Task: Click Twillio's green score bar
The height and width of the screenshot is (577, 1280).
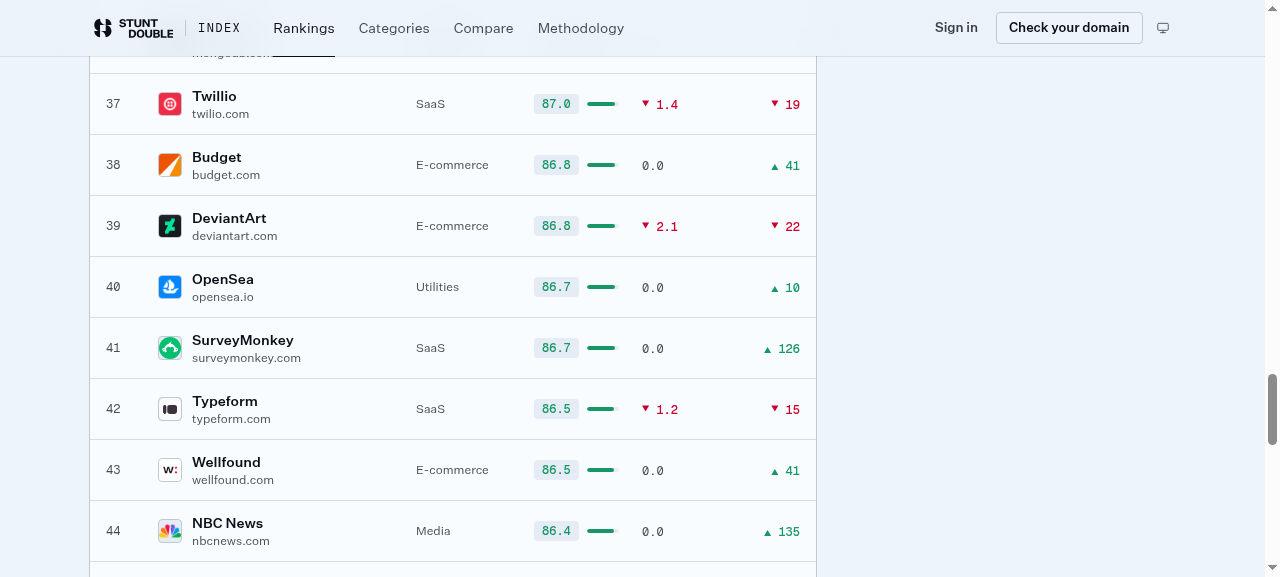Action: [x=602, y=104]
